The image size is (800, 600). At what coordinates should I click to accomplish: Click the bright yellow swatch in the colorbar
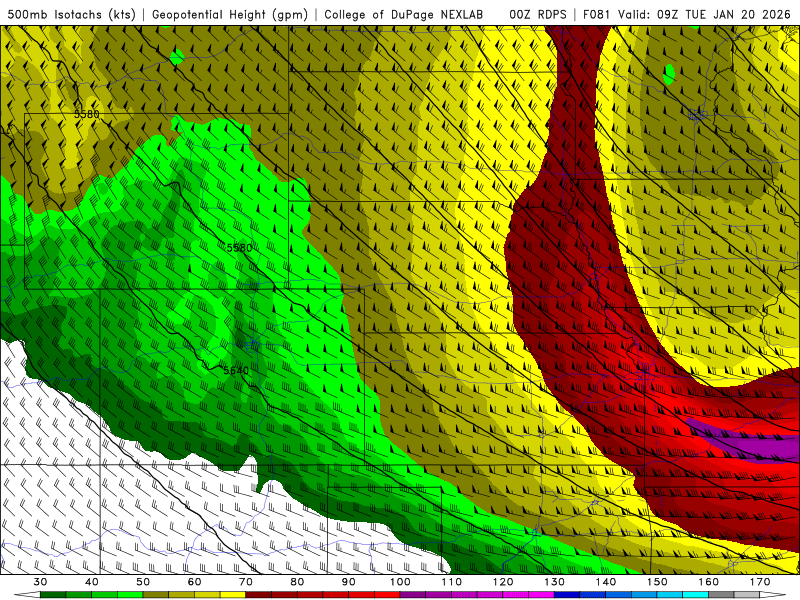click(x=233, y=595)
